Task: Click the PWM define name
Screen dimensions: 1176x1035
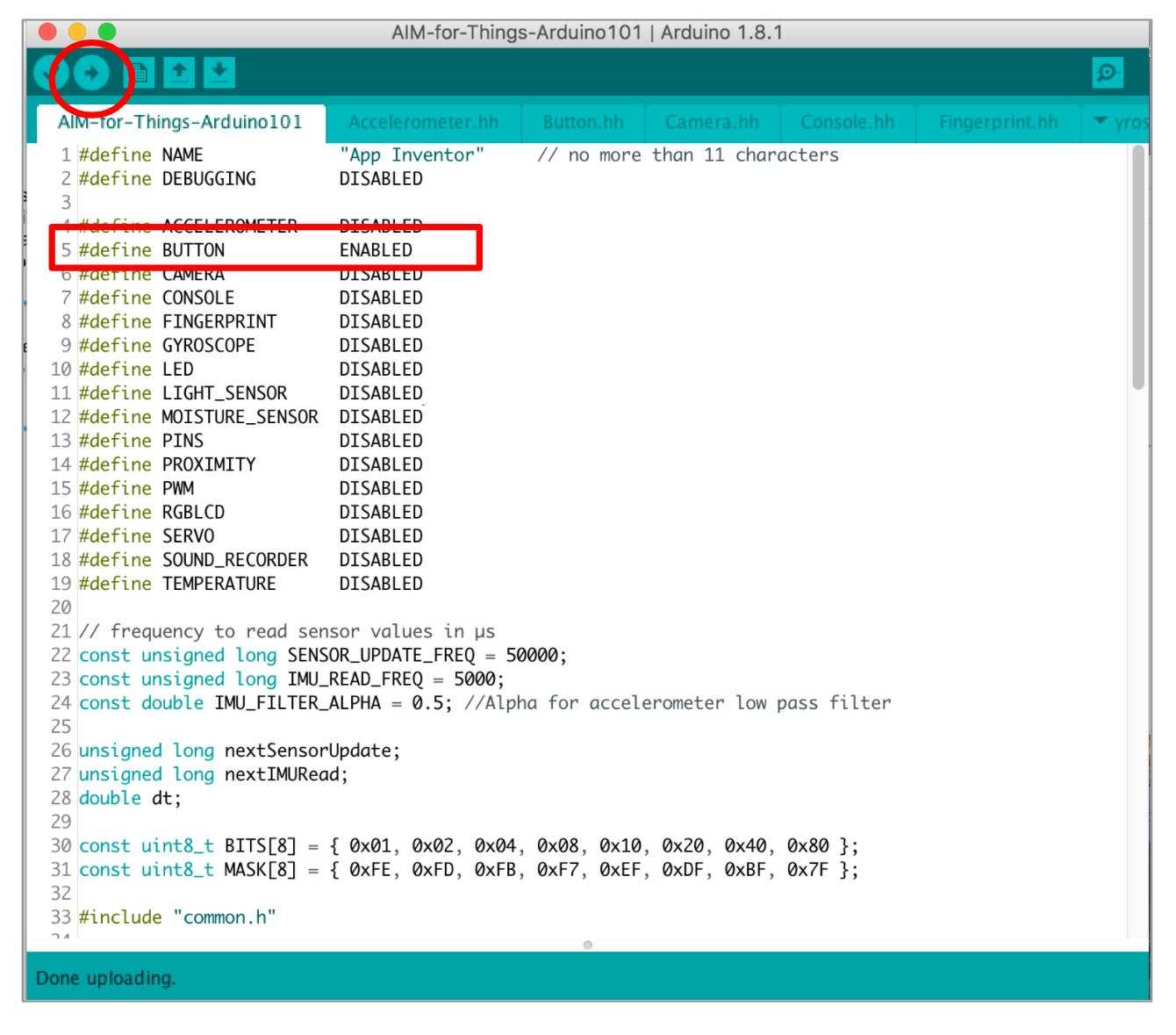Action: click(x=178, y=488)
